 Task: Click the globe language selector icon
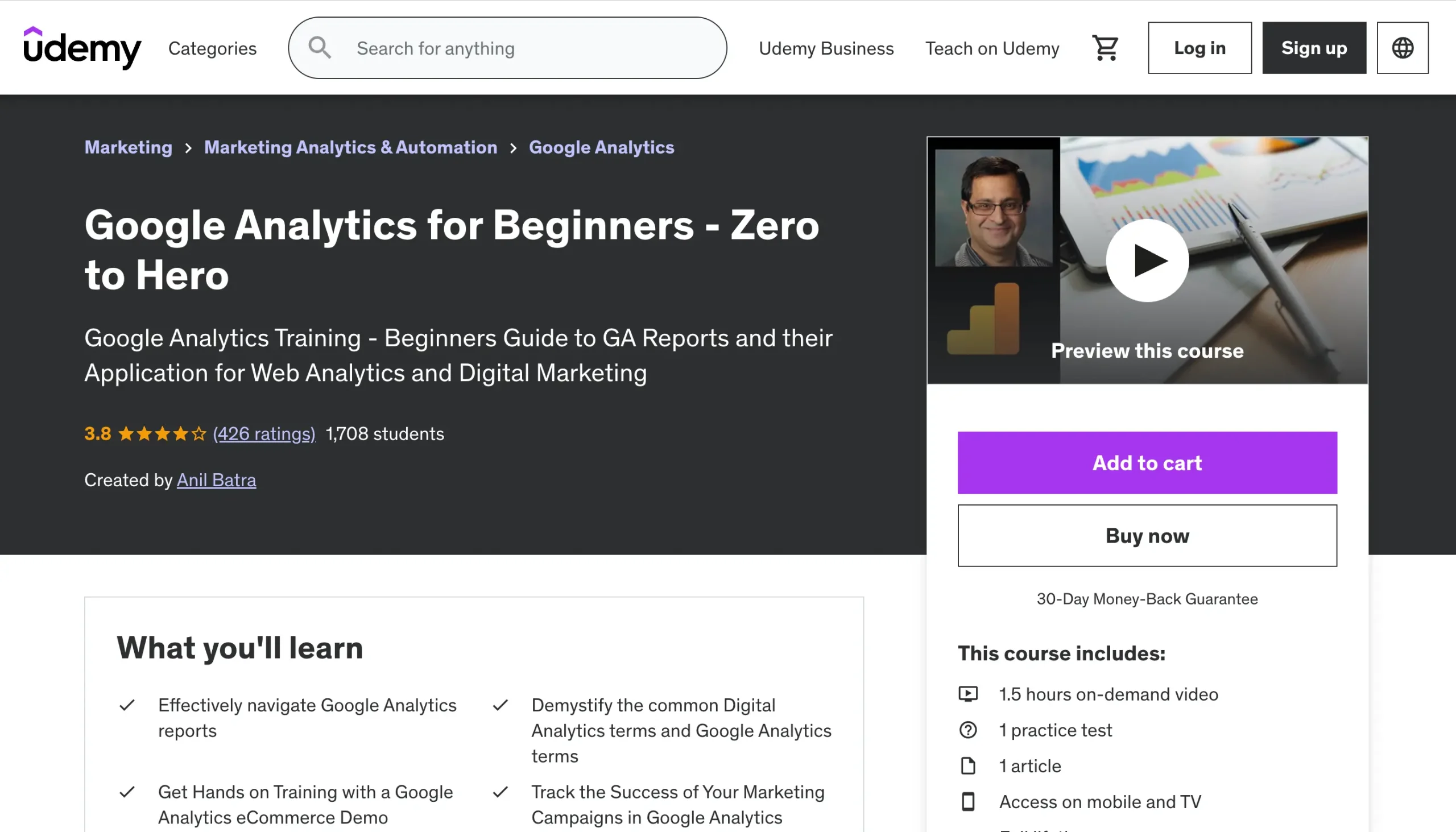pyautogui.click(x=1403, y=48)
